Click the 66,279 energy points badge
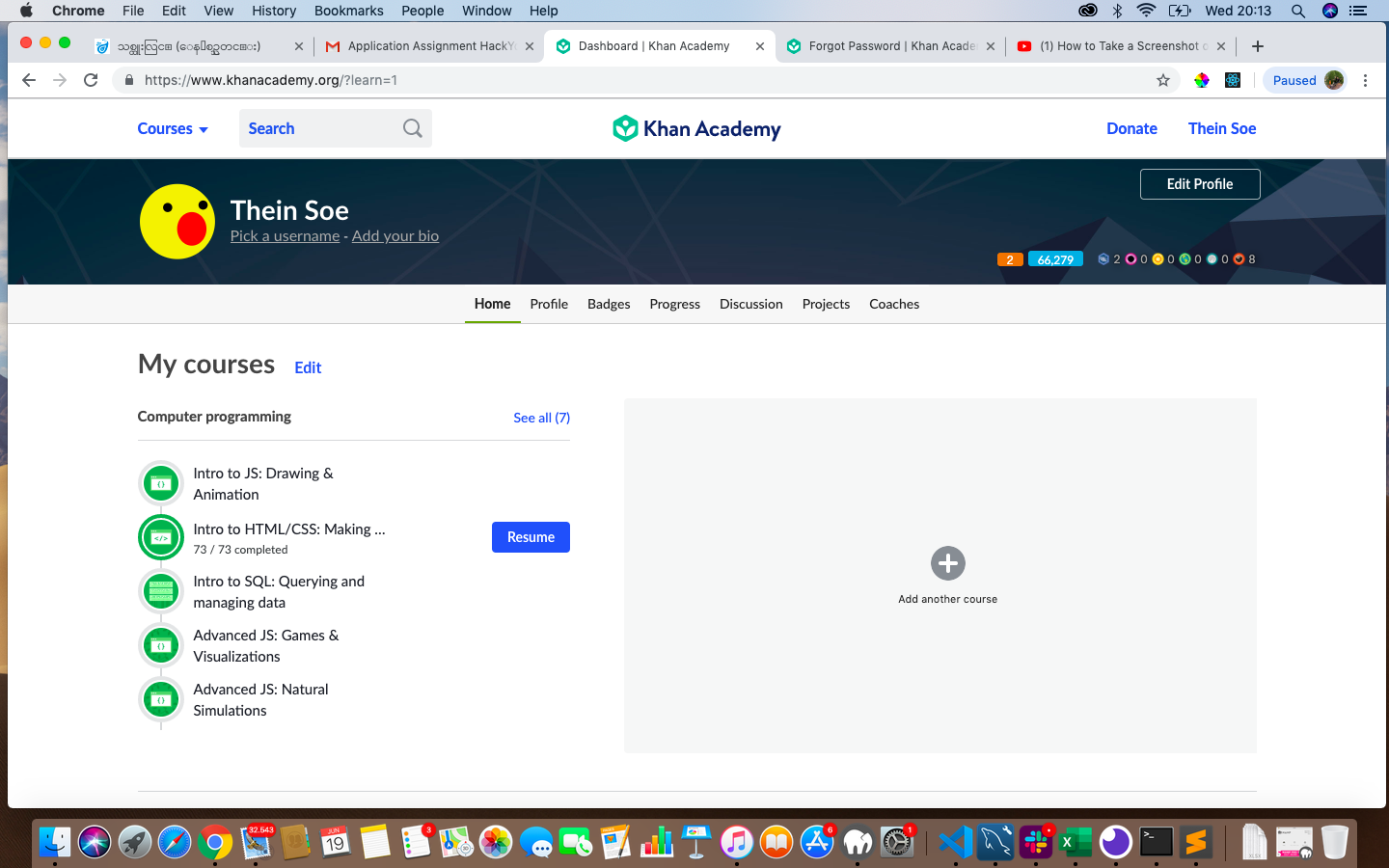Image resolution: width=1389 pixels, height=868 pixels. tap(1055, 259)
